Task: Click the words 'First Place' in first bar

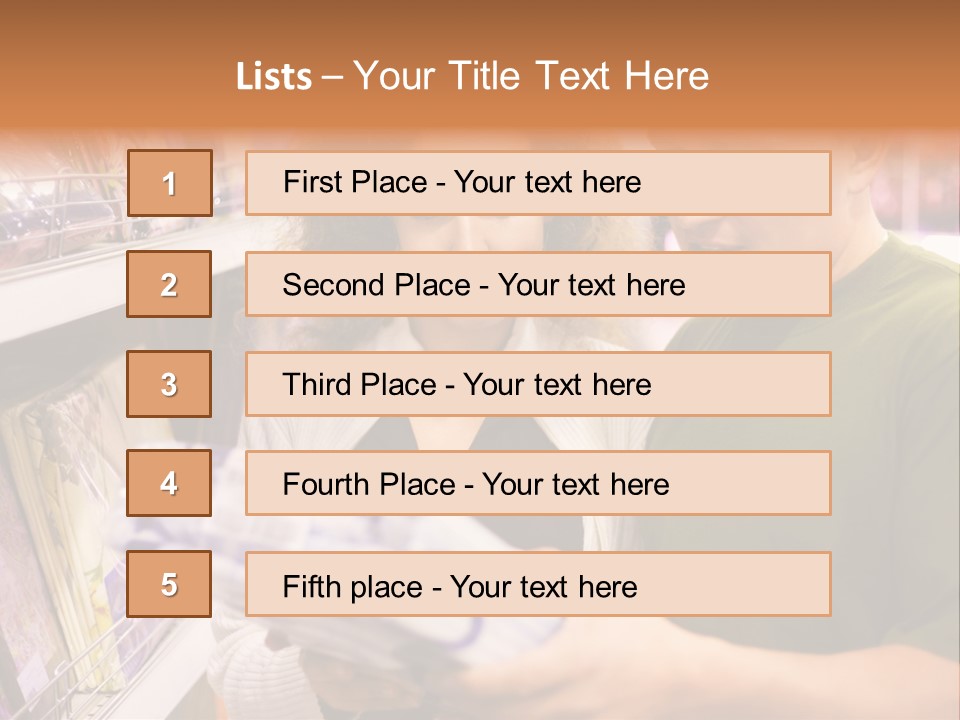Action: (355, 182)
